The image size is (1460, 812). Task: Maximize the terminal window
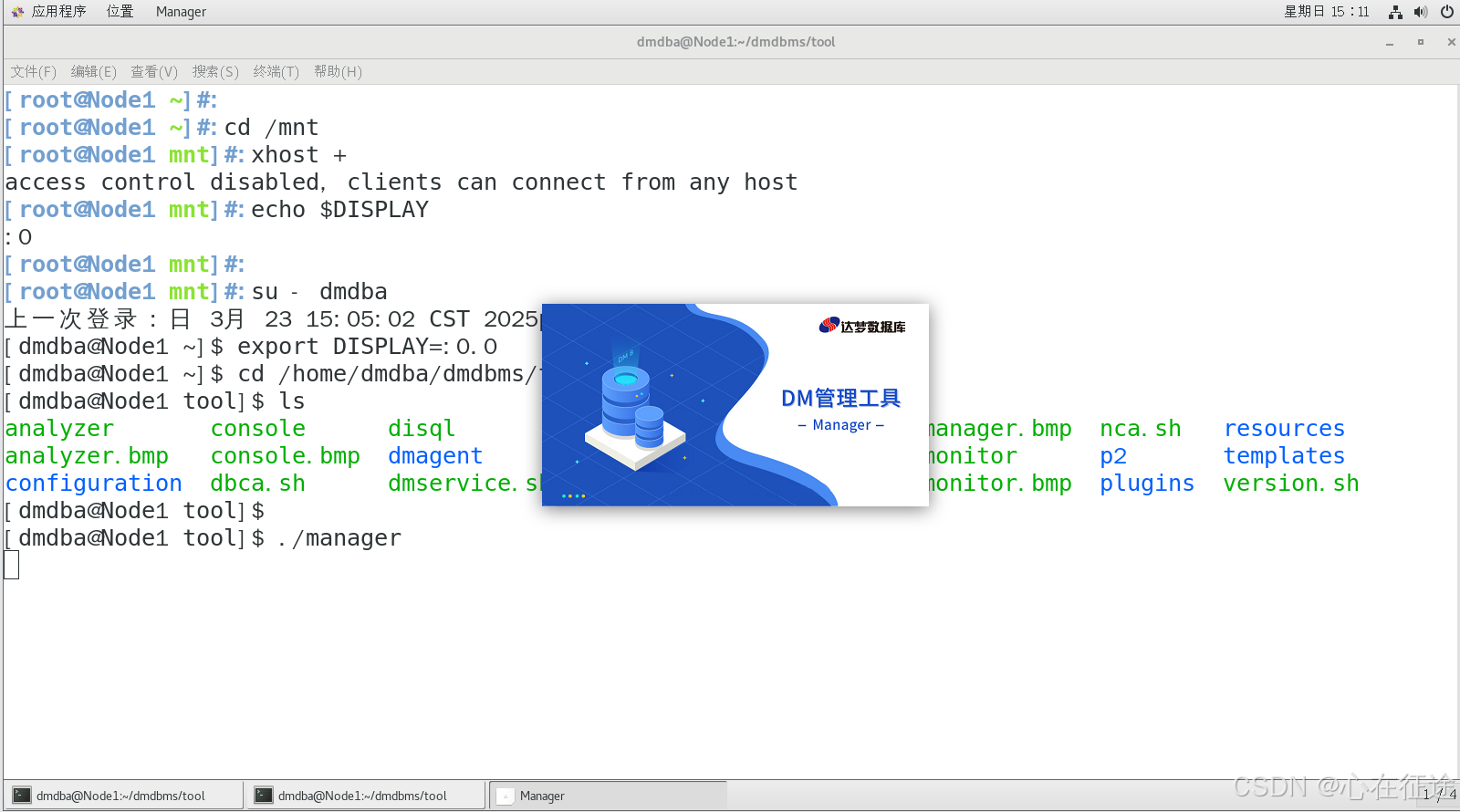(1421, 42)
